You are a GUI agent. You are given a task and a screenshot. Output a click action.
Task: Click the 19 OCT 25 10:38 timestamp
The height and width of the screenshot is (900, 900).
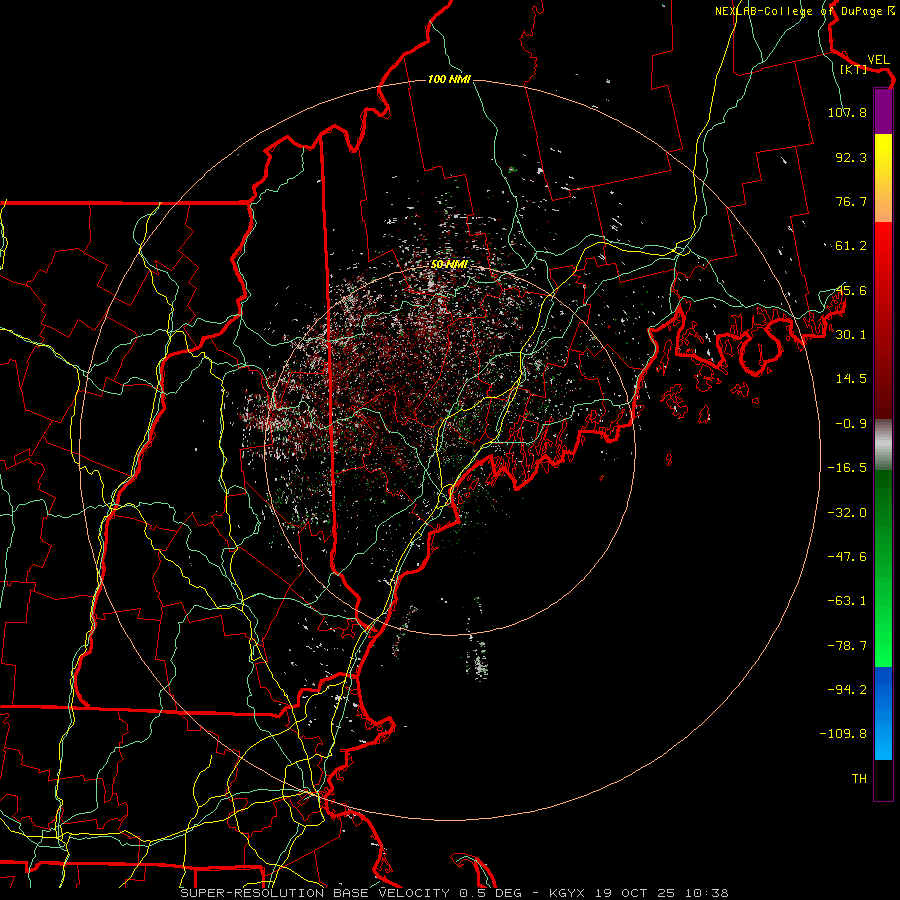[662, 893]
